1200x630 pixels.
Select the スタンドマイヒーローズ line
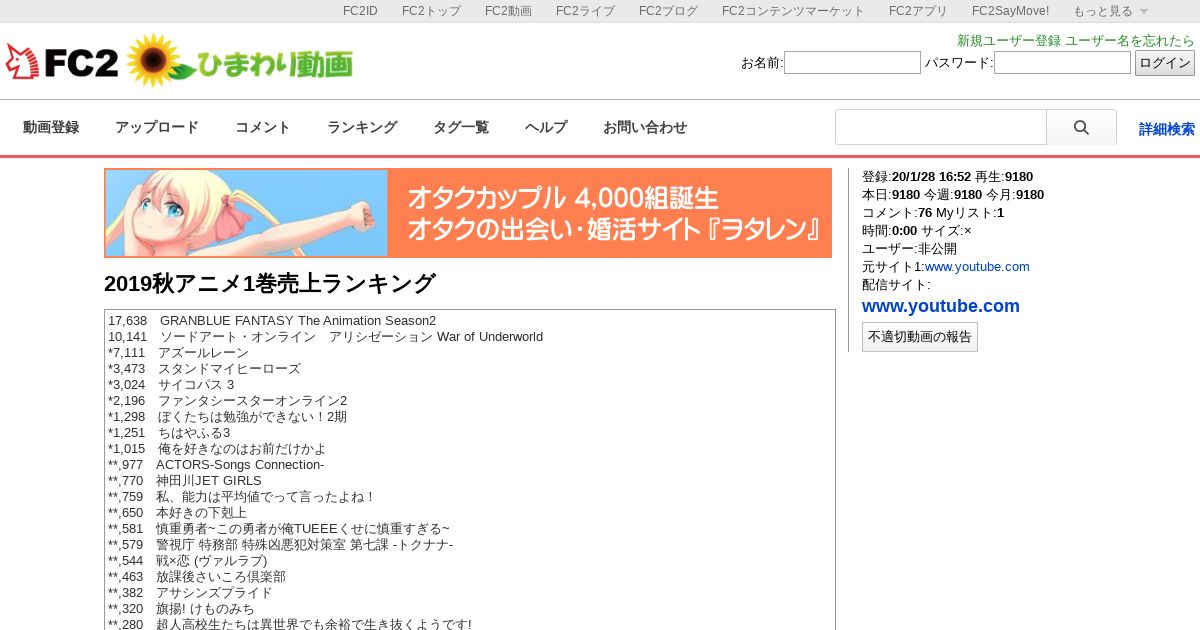point(204,369)
